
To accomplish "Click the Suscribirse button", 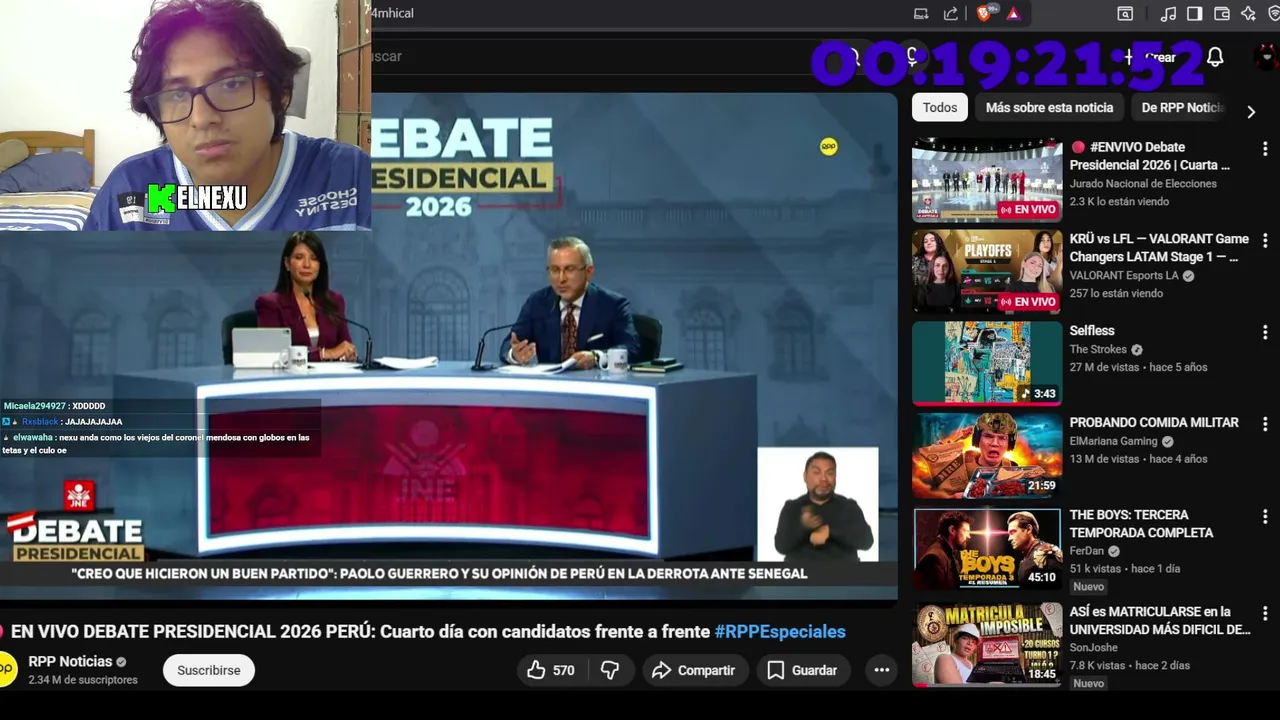I will tap(209, 670).
